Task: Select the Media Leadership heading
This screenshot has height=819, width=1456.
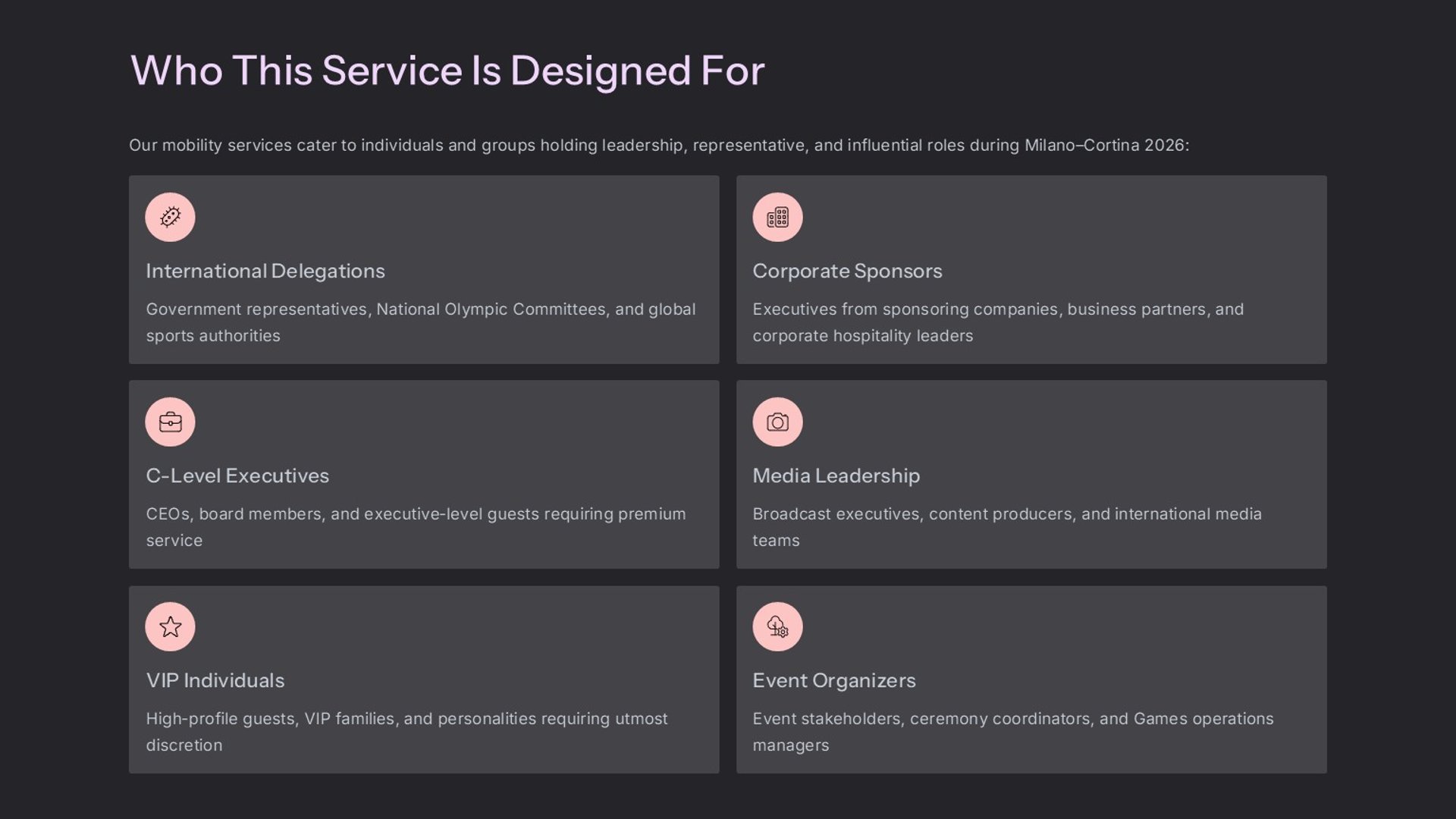Action: pos(836,476)
